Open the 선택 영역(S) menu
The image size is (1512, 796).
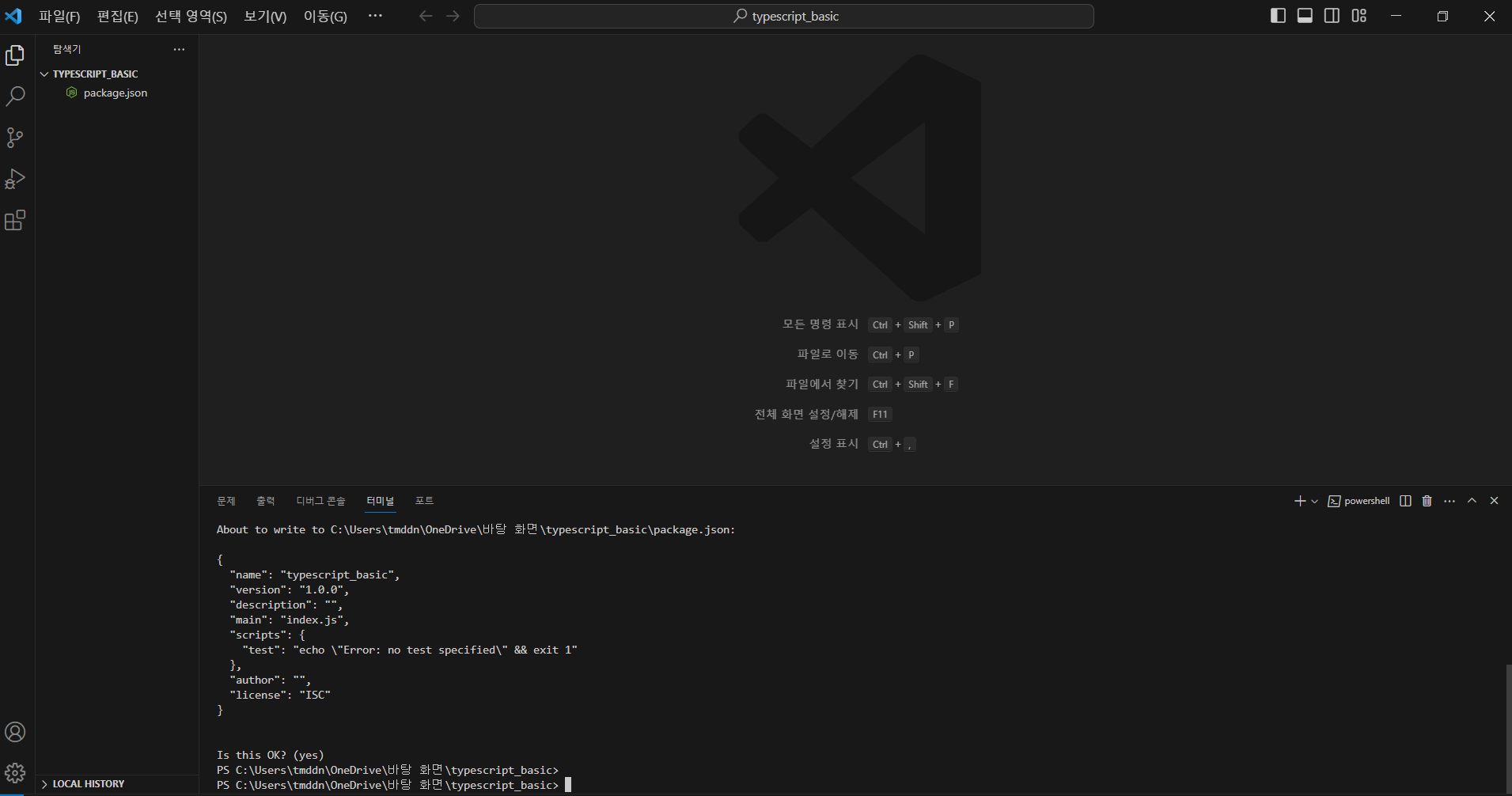point(191,16)
